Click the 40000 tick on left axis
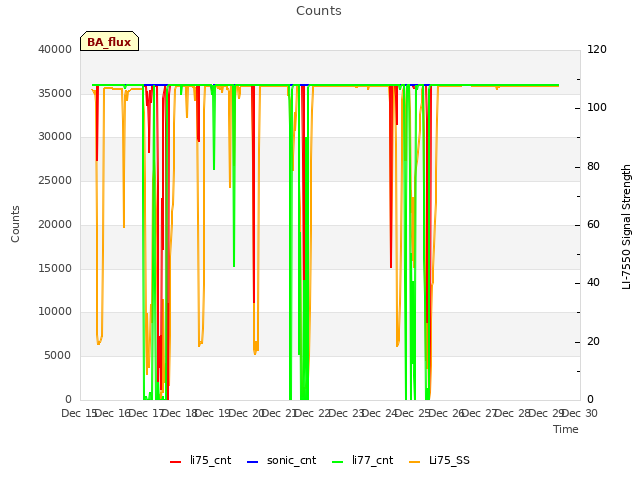This screenshot has width=640, height=480. pyautogui.click(x=55, y=49)
